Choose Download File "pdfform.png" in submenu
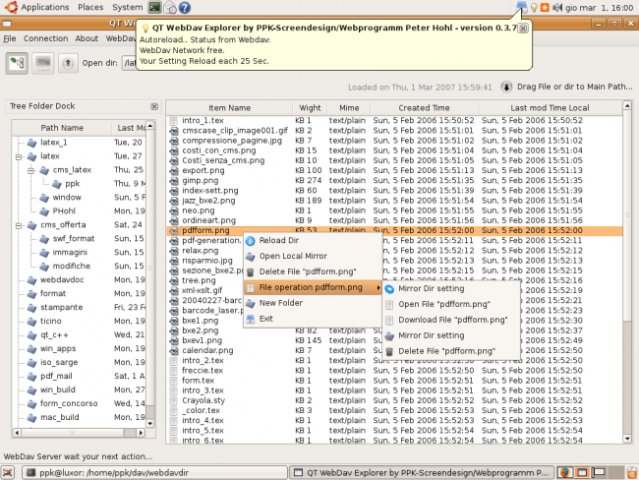 click(x=452, y=320)
